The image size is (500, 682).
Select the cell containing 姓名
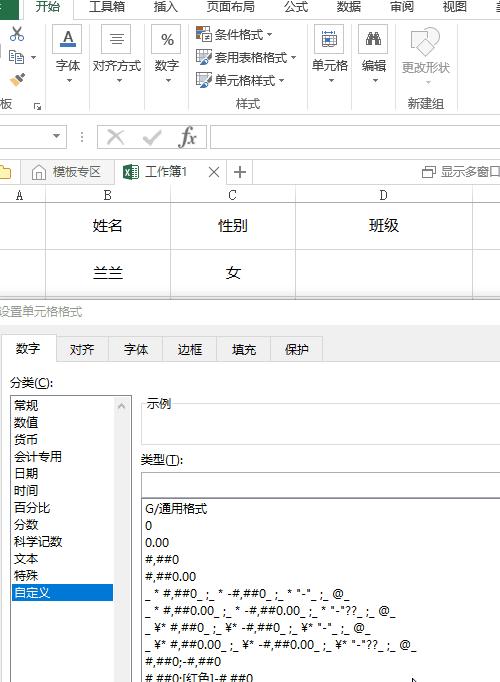click(108, 226)
